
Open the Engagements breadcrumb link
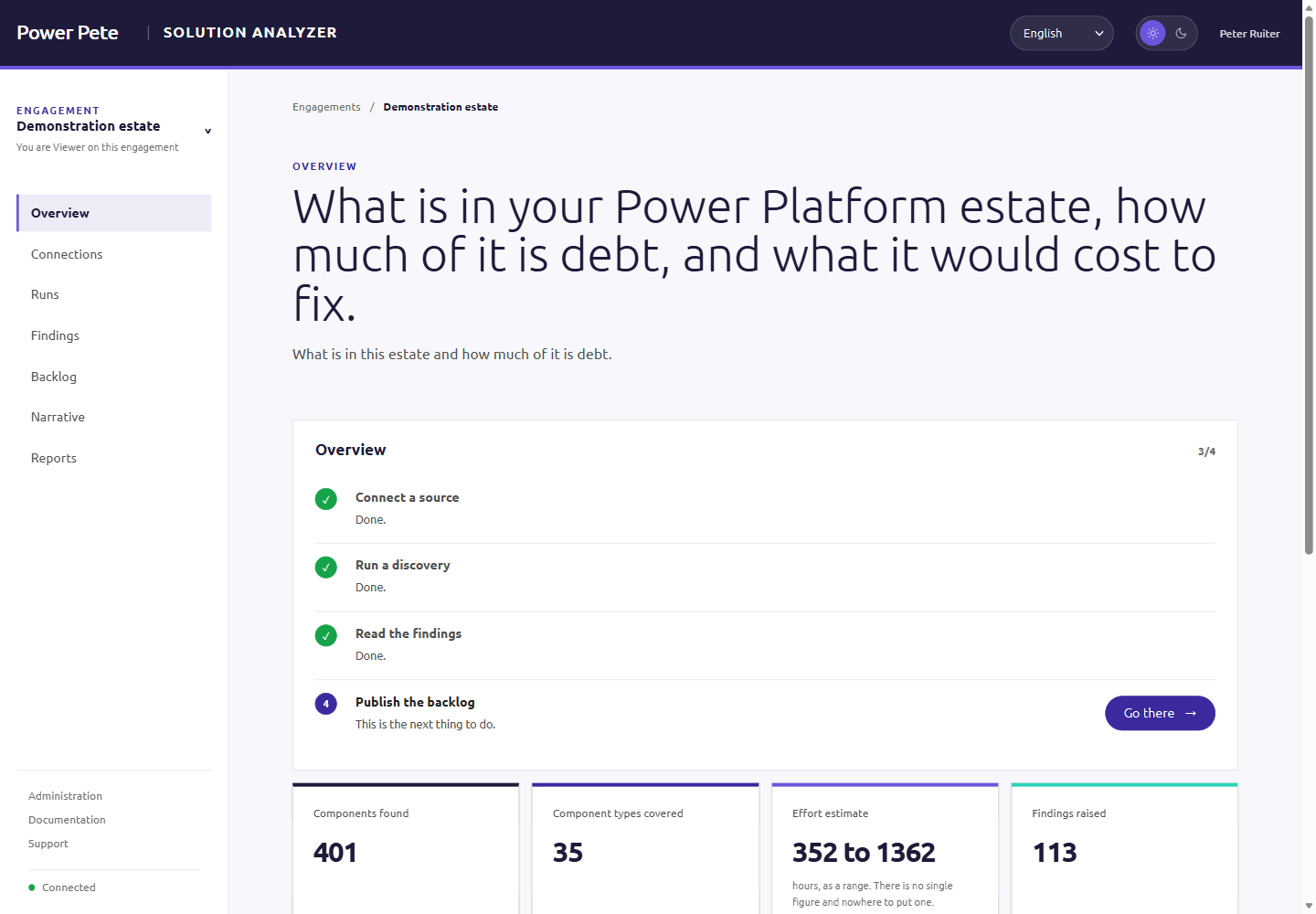click(326, 107)
